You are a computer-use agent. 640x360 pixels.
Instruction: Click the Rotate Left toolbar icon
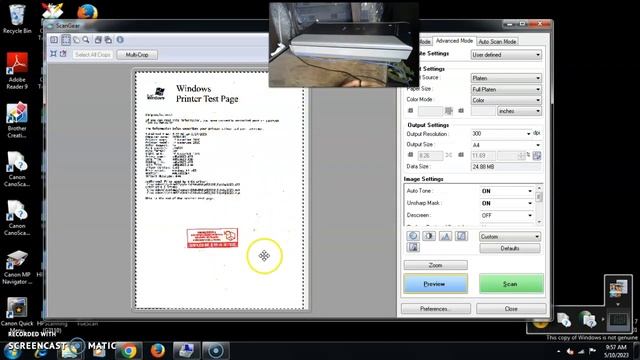click(x=98, y=40)
